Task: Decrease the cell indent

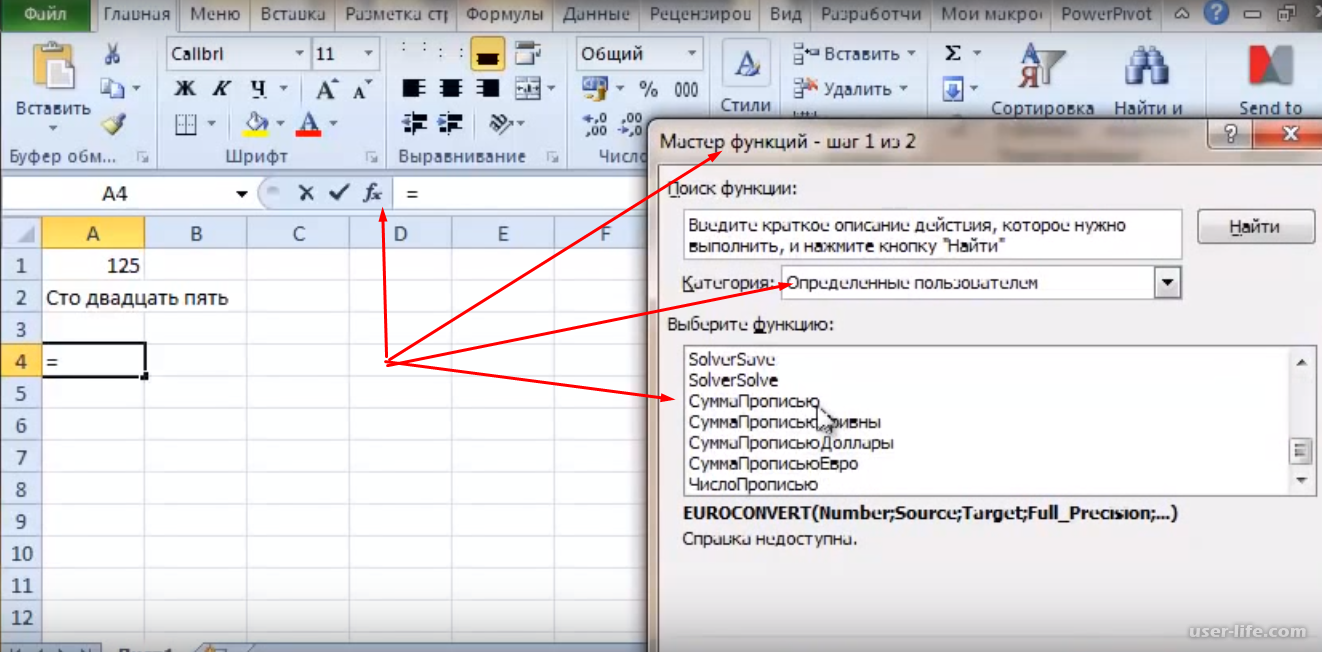Action: click(414, 124)
